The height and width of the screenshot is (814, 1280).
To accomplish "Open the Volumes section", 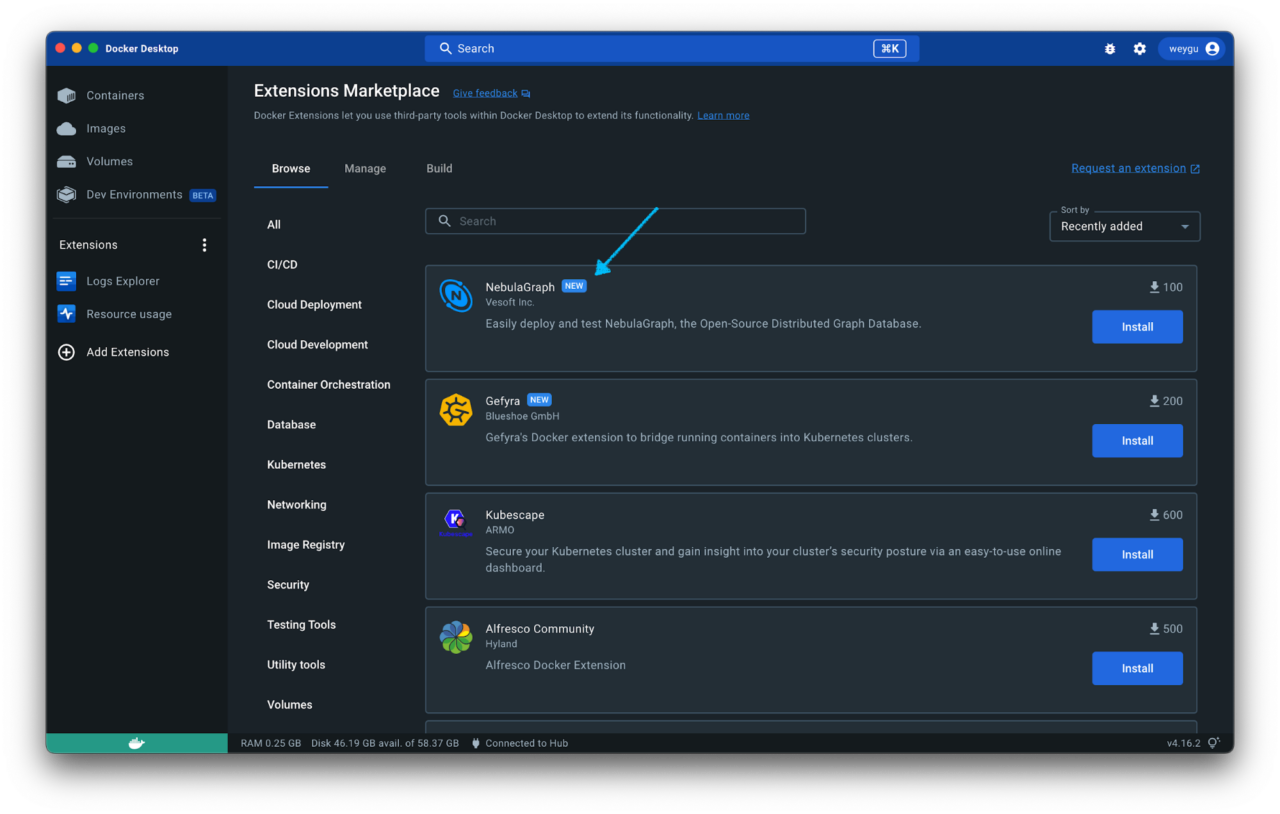I will 108,161.
